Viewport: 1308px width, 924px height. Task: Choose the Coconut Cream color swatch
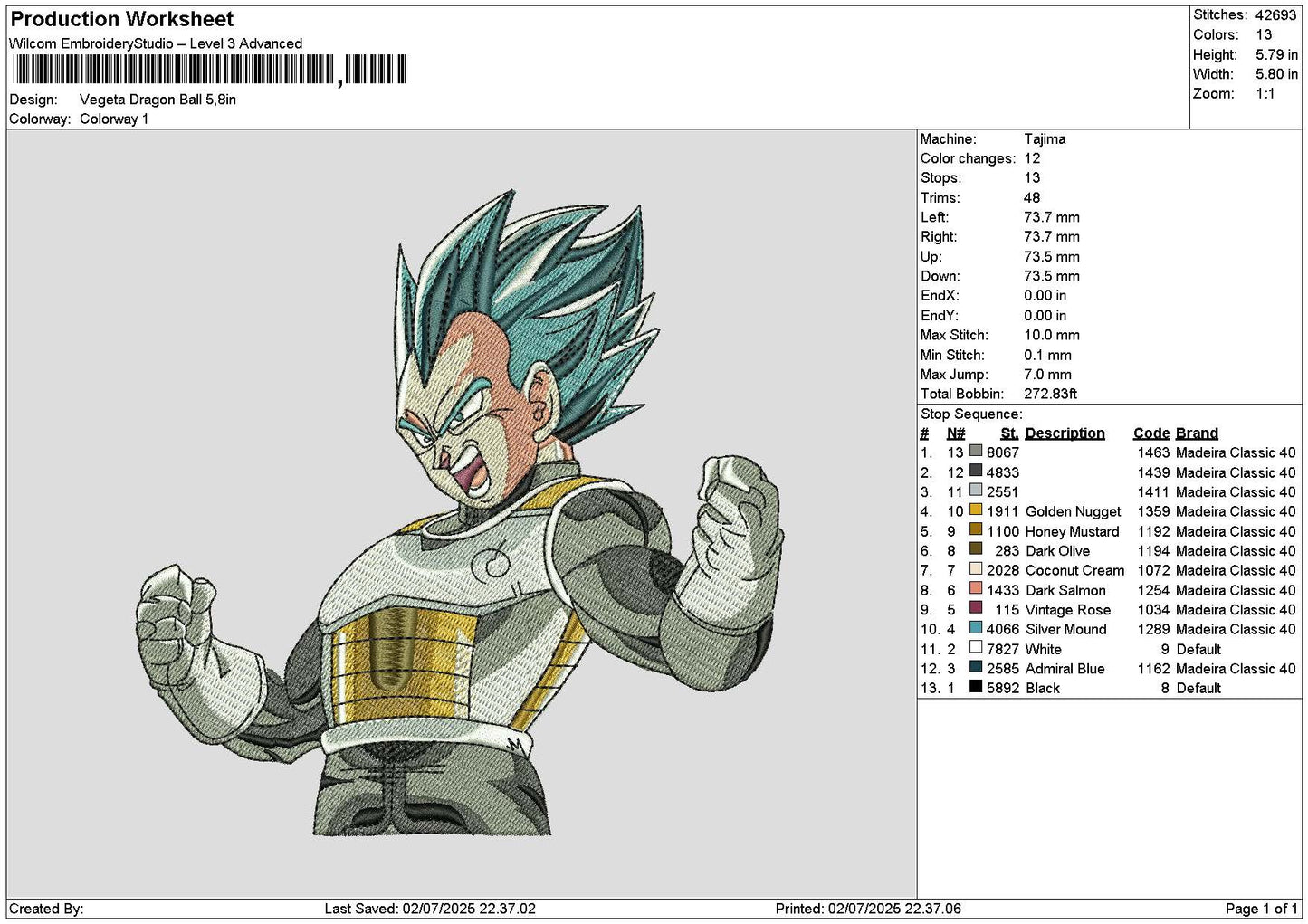tap(976, 569)
